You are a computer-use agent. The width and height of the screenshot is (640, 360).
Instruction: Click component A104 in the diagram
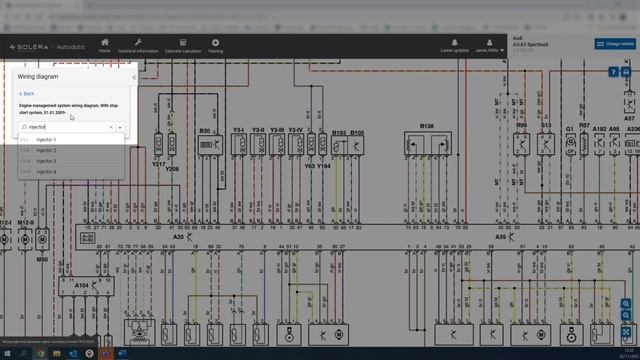tap(86, 286)
